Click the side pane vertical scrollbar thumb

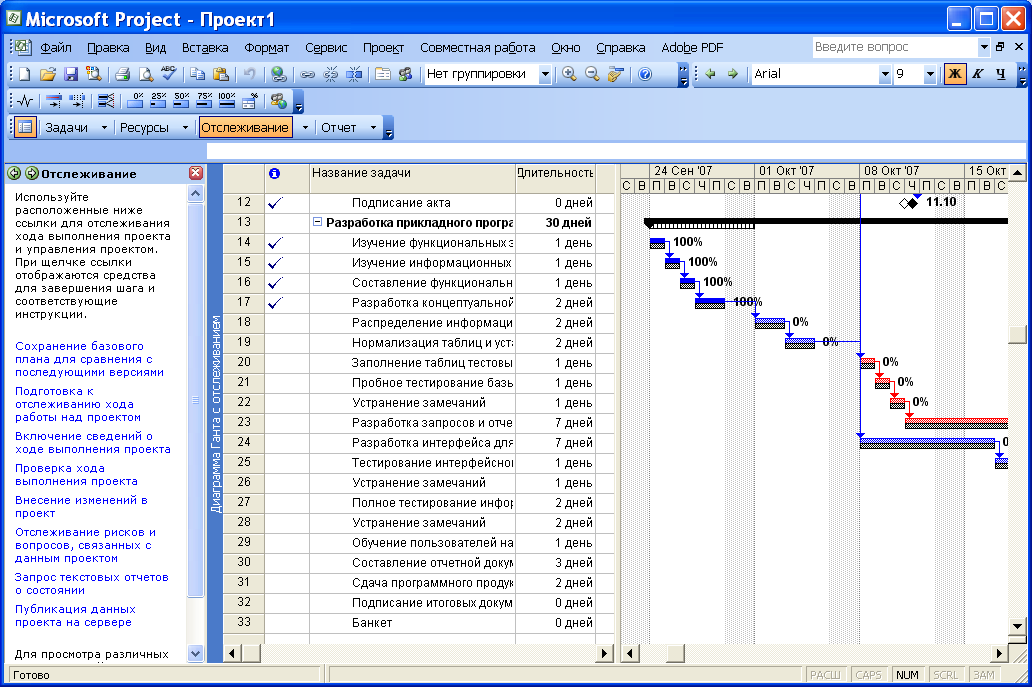195,399
